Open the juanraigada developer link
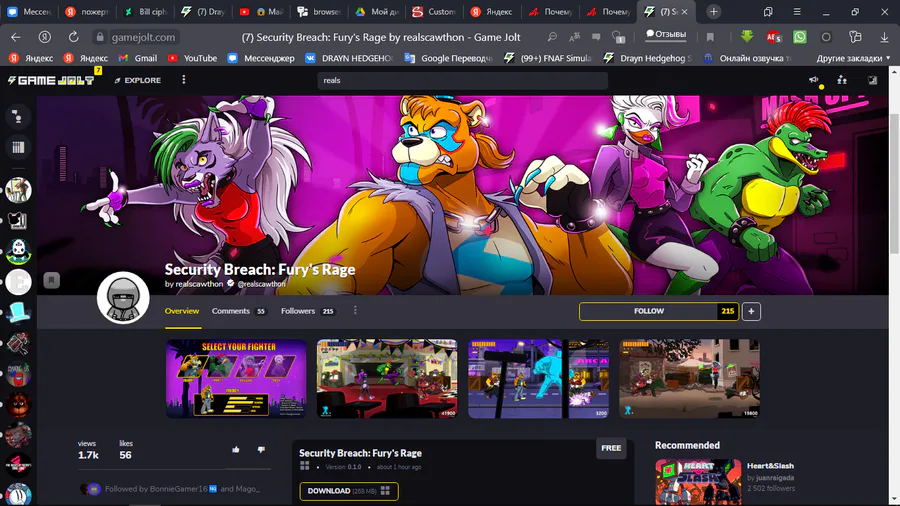This screenshot has height=506, width=900. tap(775, 477)
